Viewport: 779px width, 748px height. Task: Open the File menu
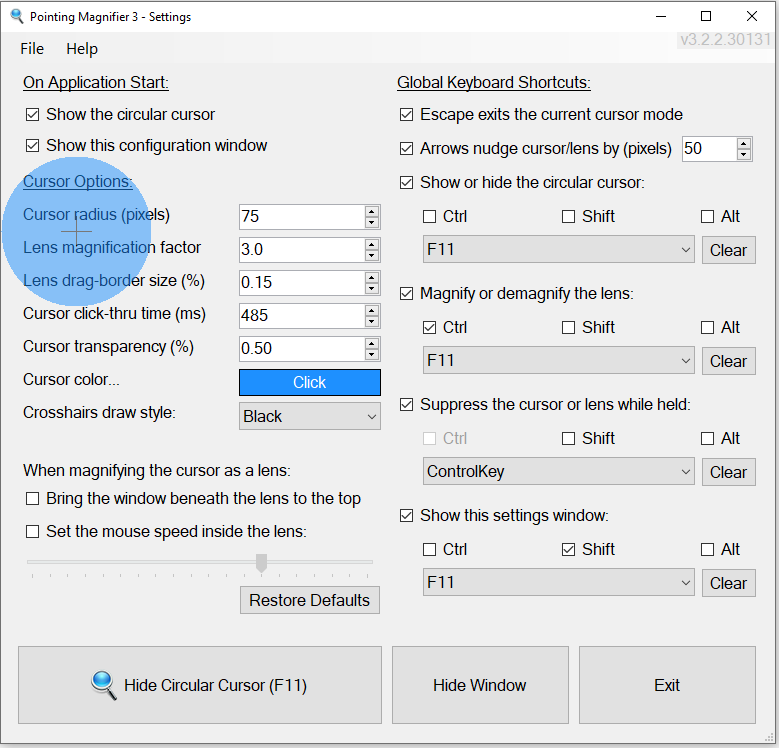click(x=32, y=49)
